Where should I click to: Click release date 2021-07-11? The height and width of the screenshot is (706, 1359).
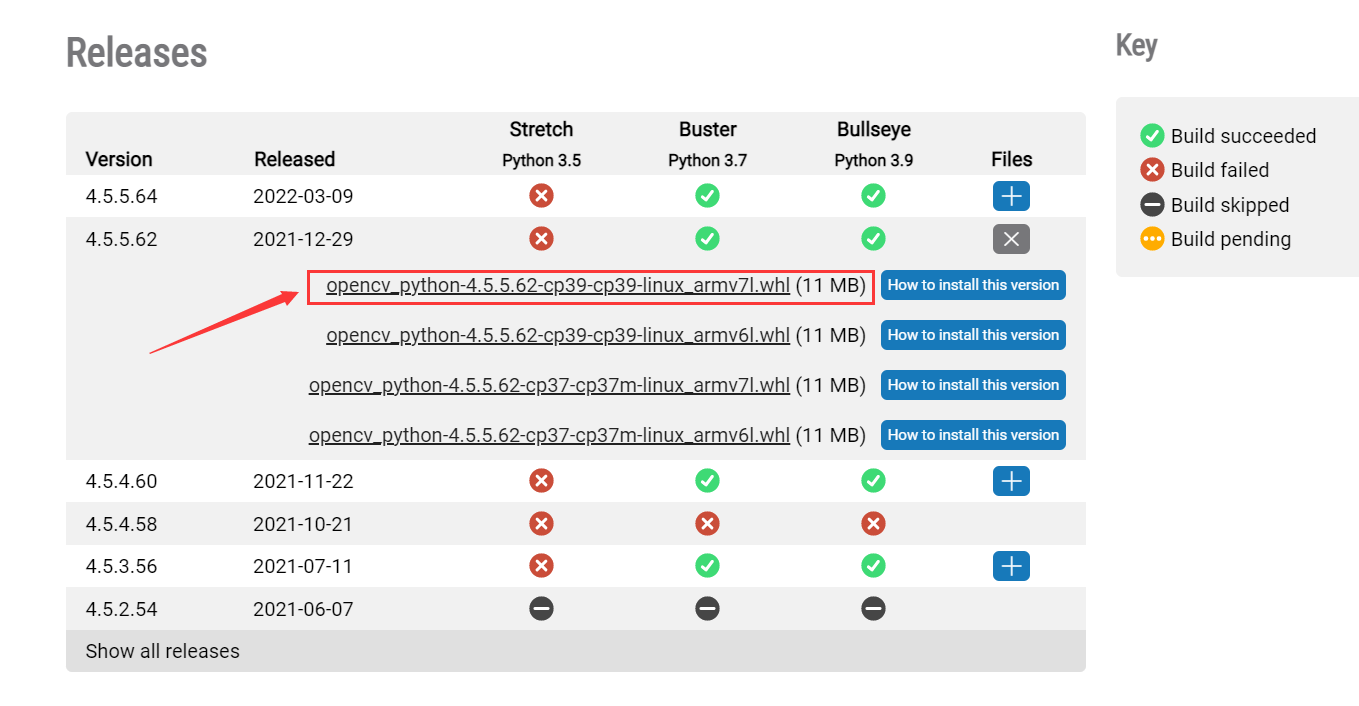pos(303,566)
